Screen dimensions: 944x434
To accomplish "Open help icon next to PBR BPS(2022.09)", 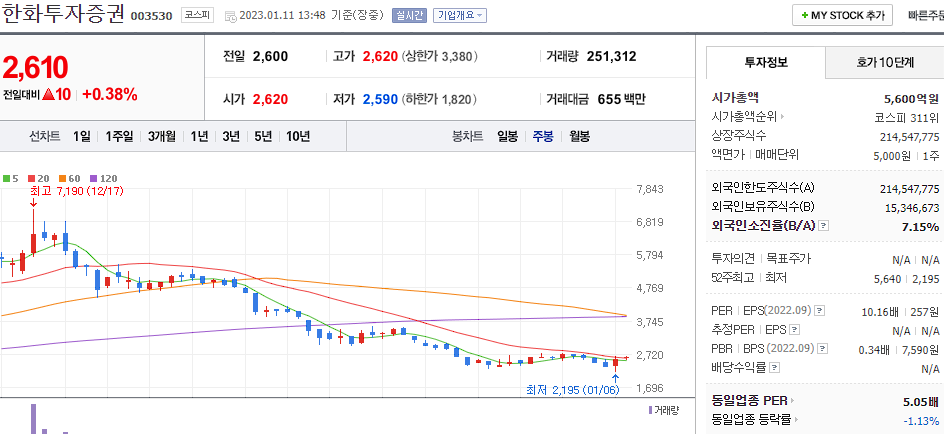I will point(822,349).
